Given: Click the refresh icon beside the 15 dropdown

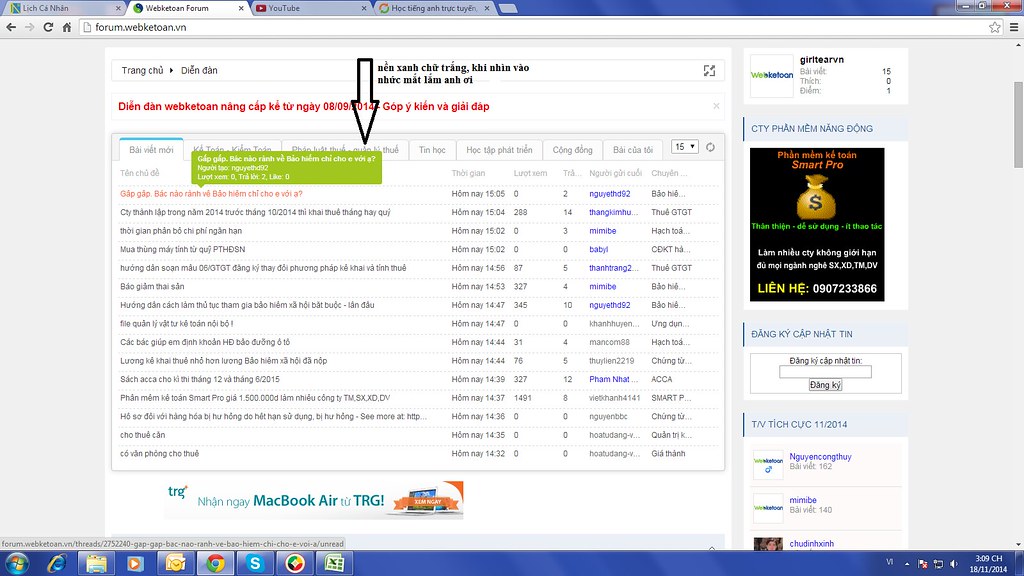Looking at the screenshot, I should click(710, 147).
